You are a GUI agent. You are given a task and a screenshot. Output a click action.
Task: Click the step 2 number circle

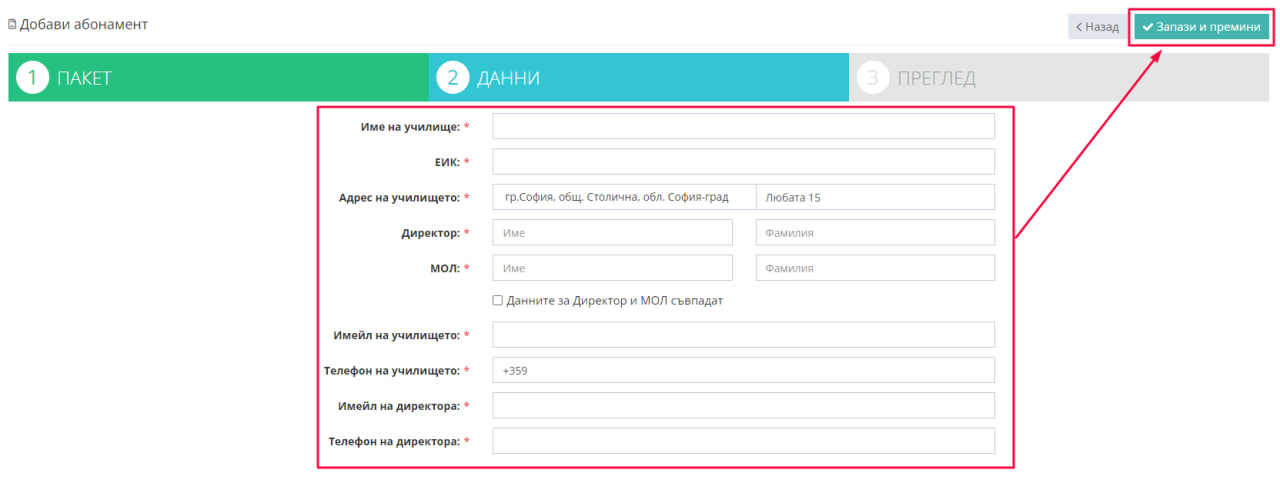pyautogui.click(x=453, y=78)
